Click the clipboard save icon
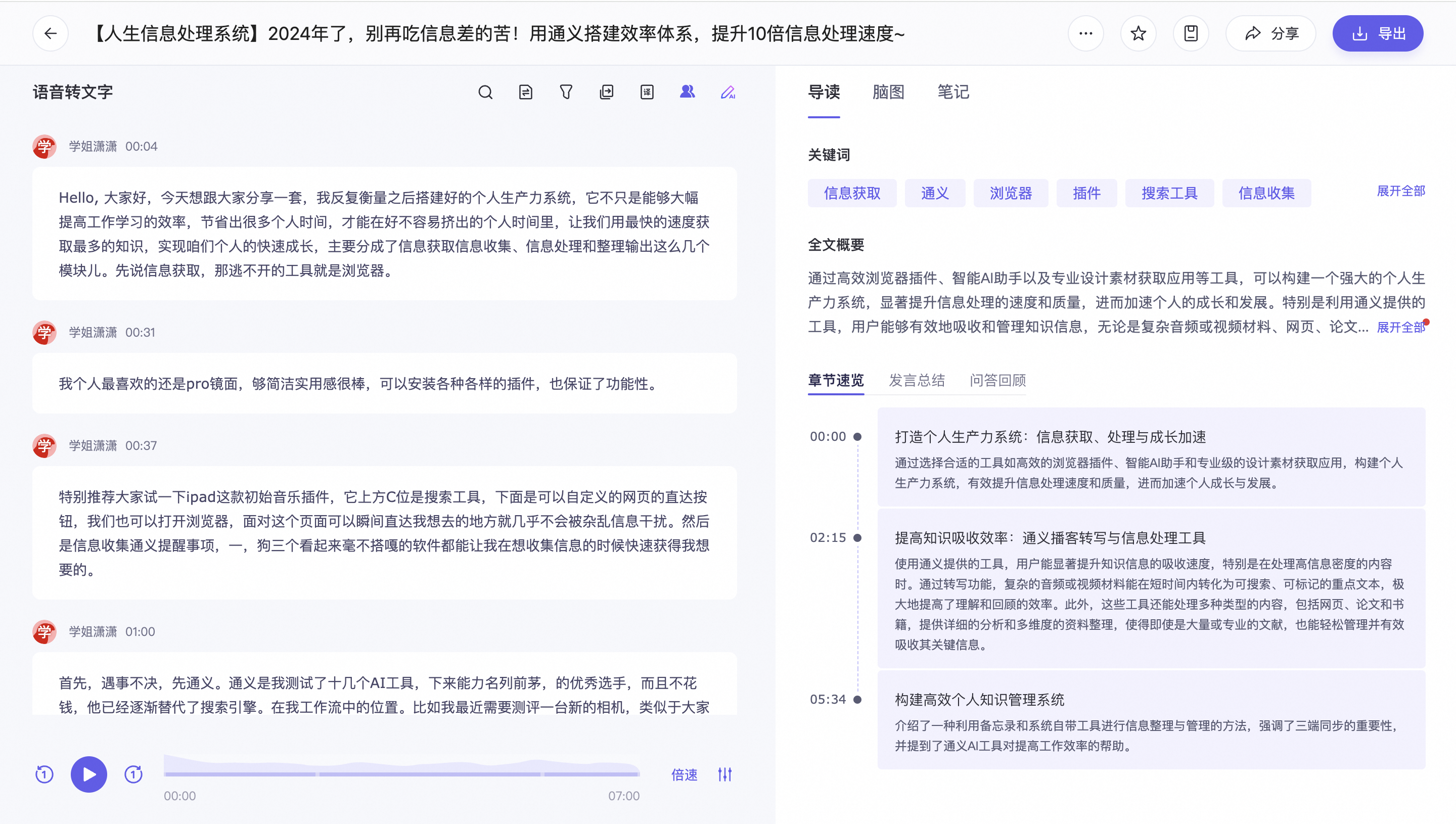Viewport: 1456px width, 824px height. pos(1191,33)
